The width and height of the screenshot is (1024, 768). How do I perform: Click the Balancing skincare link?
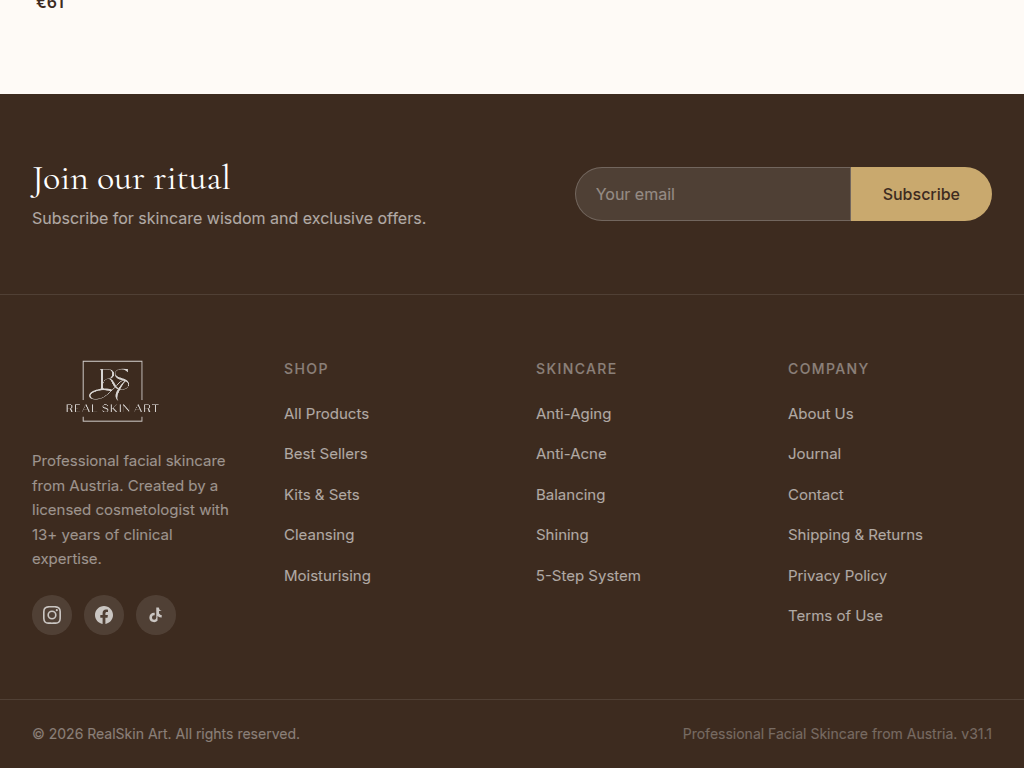(570, 494)
